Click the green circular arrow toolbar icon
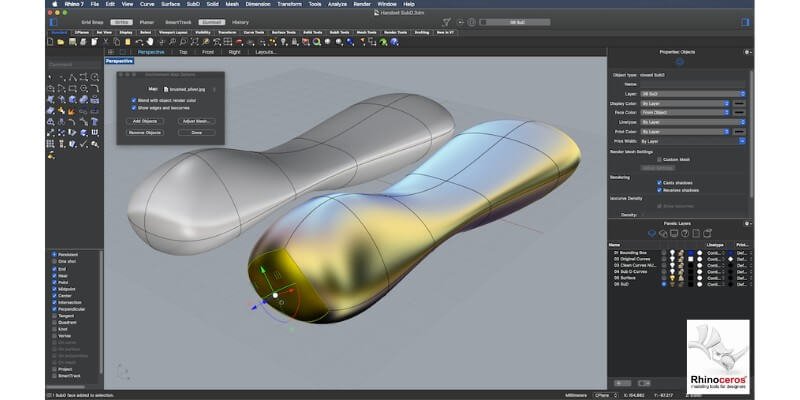The height and width of the screenshot is (400, 800). click(383, 42)
